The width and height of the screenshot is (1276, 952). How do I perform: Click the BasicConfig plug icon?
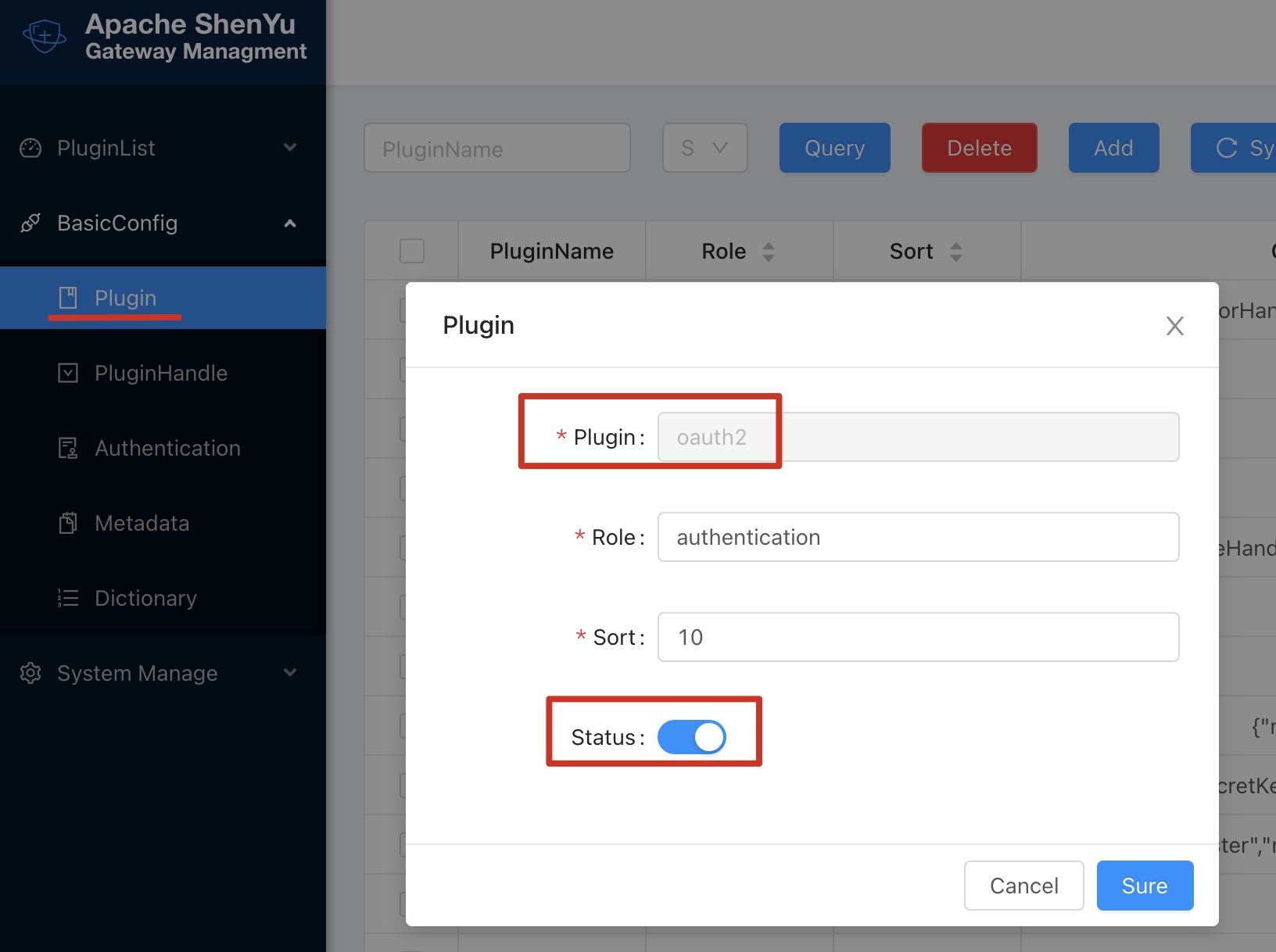coord(30,224)
